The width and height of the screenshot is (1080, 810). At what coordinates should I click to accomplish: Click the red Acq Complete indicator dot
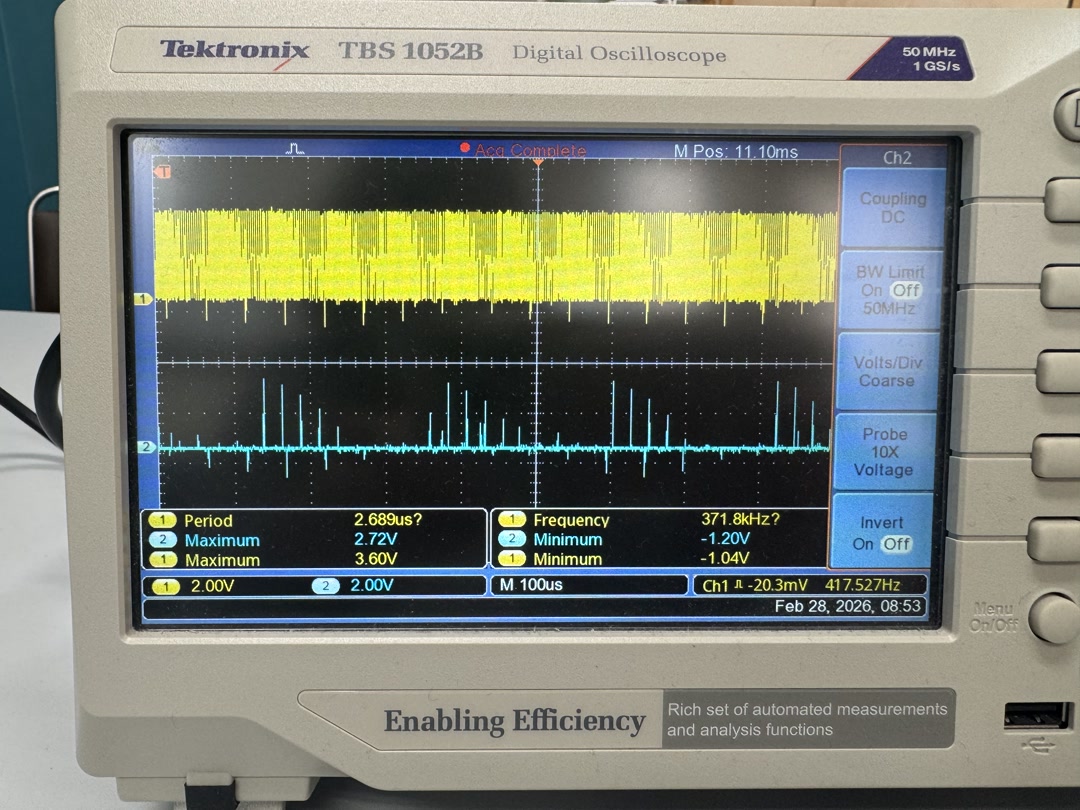463,149
